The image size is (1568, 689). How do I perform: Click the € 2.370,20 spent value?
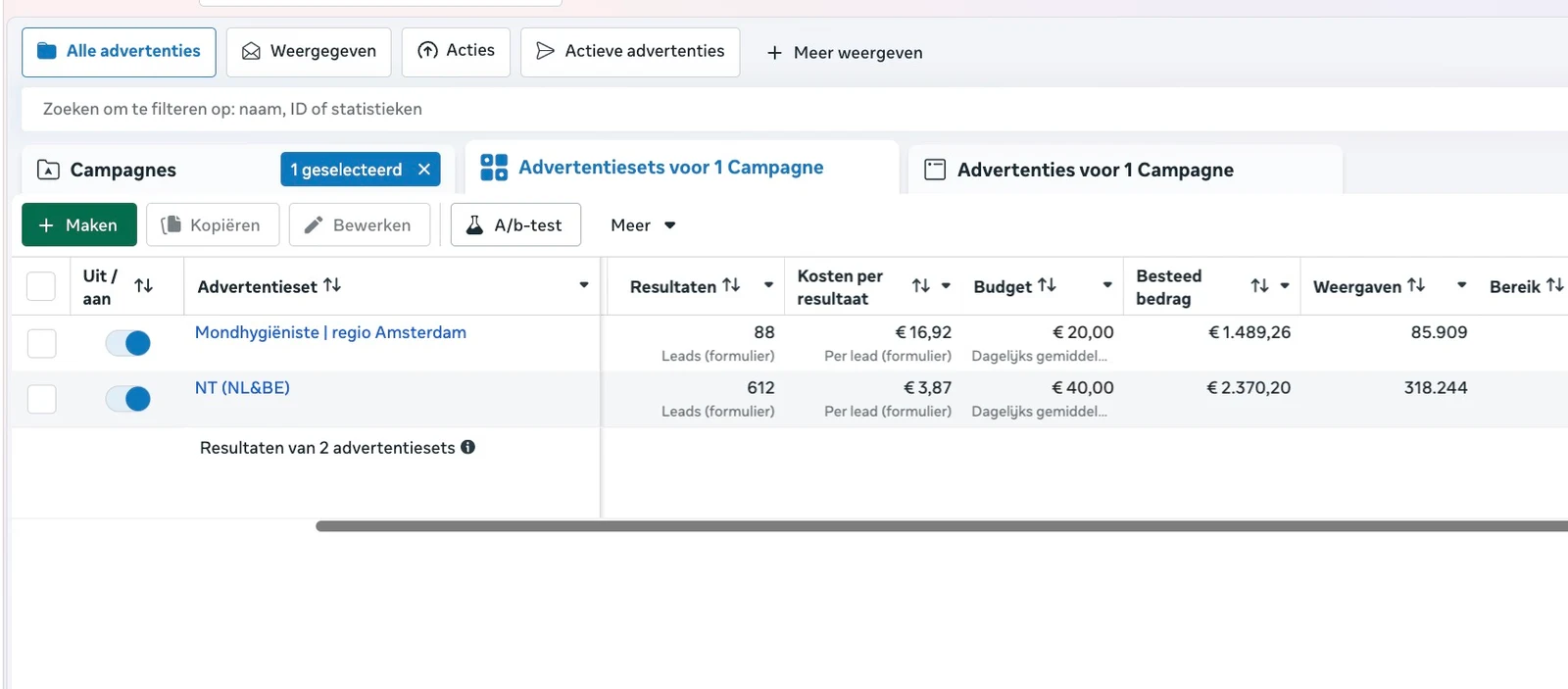(1249, 388)
